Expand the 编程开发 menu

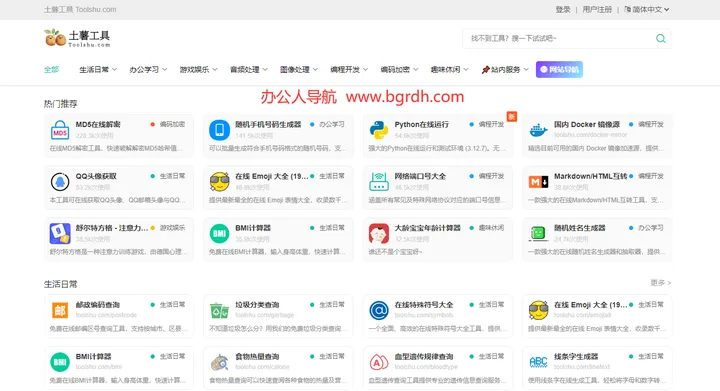click(x=349, y=70)
